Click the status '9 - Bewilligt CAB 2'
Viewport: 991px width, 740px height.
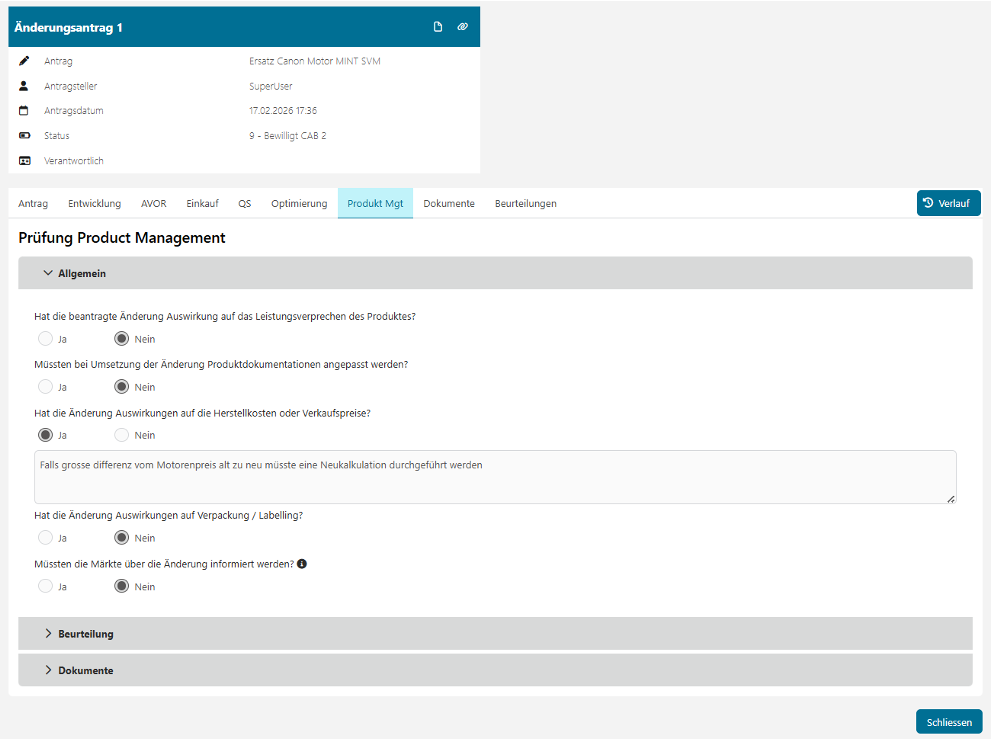click(x=288, y=136)
